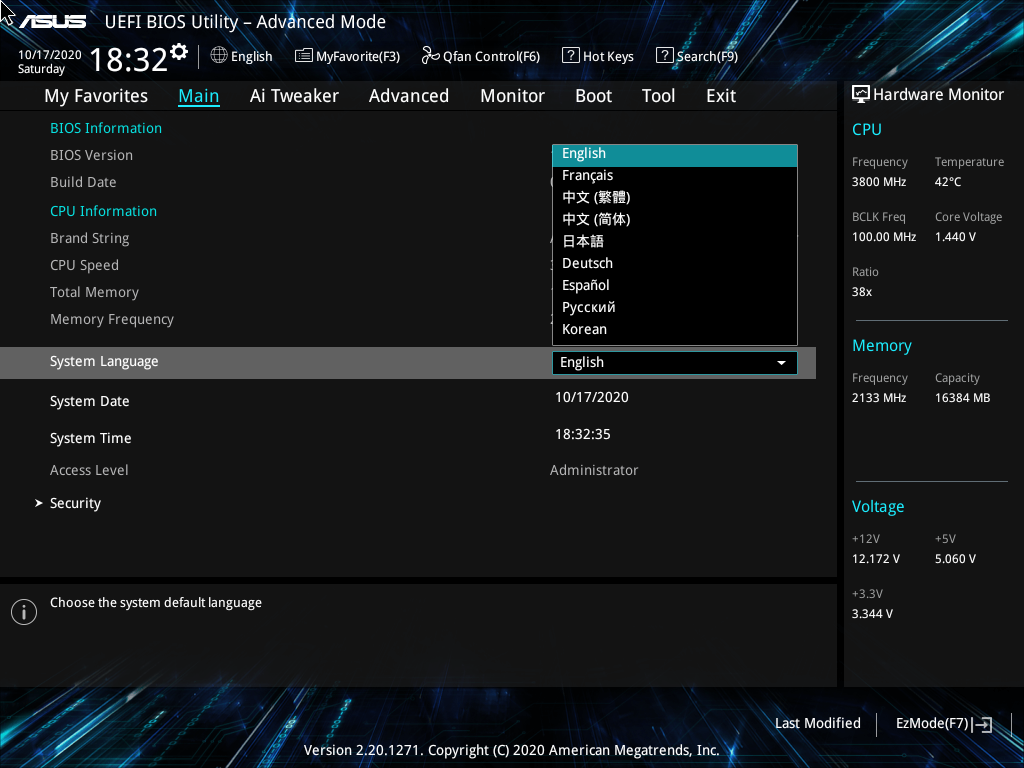Open Qfan Control(F6) label

[x=491, y=57]
